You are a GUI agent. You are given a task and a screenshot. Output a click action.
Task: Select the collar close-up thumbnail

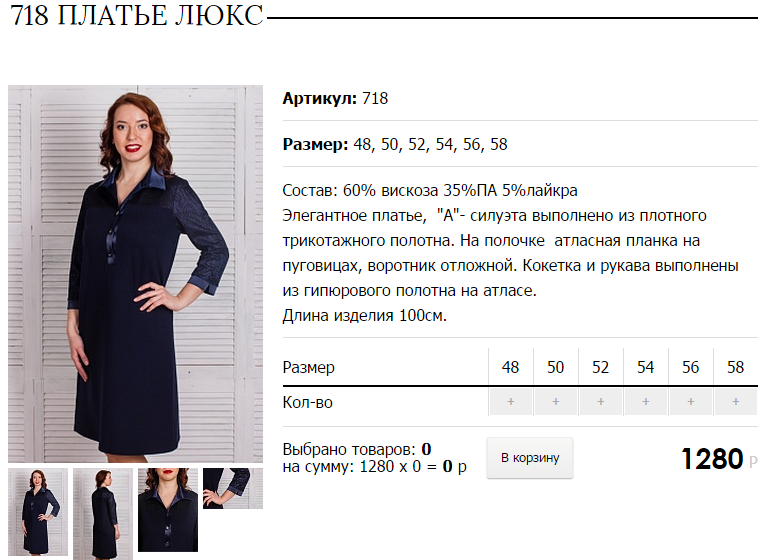click(x=168, y=510)
